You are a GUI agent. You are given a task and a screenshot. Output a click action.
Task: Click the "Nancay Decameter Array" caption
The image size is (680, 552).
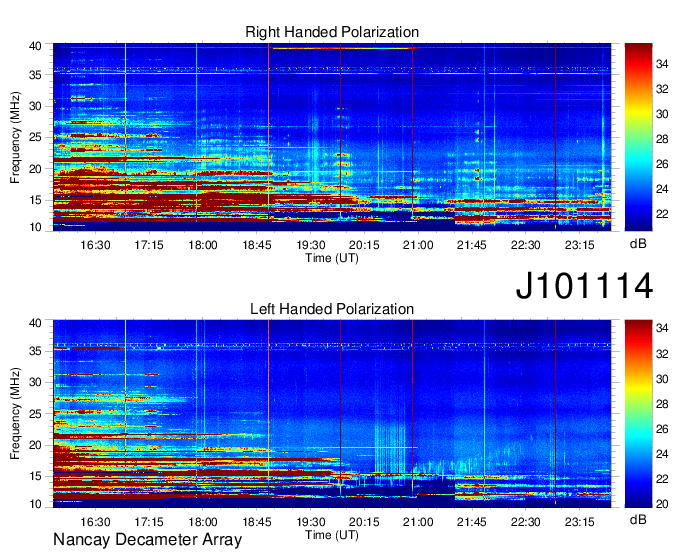(x=147, y=540)
